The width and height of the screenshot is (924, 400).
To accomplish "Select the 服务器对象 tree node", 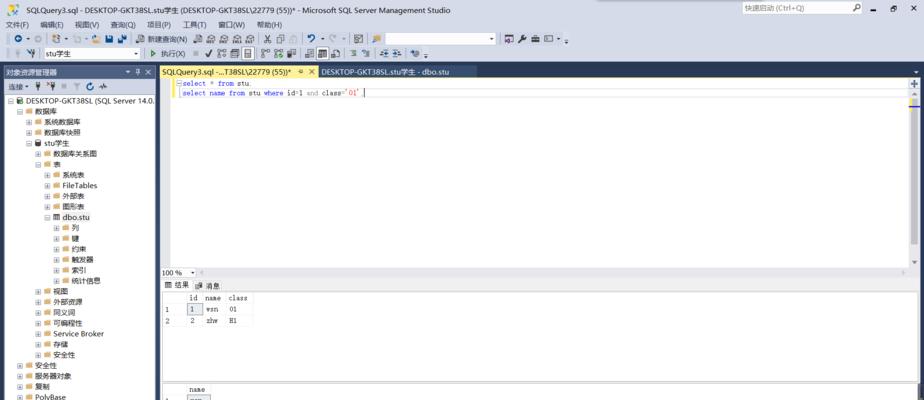I will pyautogui.click(x=53, y=376).
